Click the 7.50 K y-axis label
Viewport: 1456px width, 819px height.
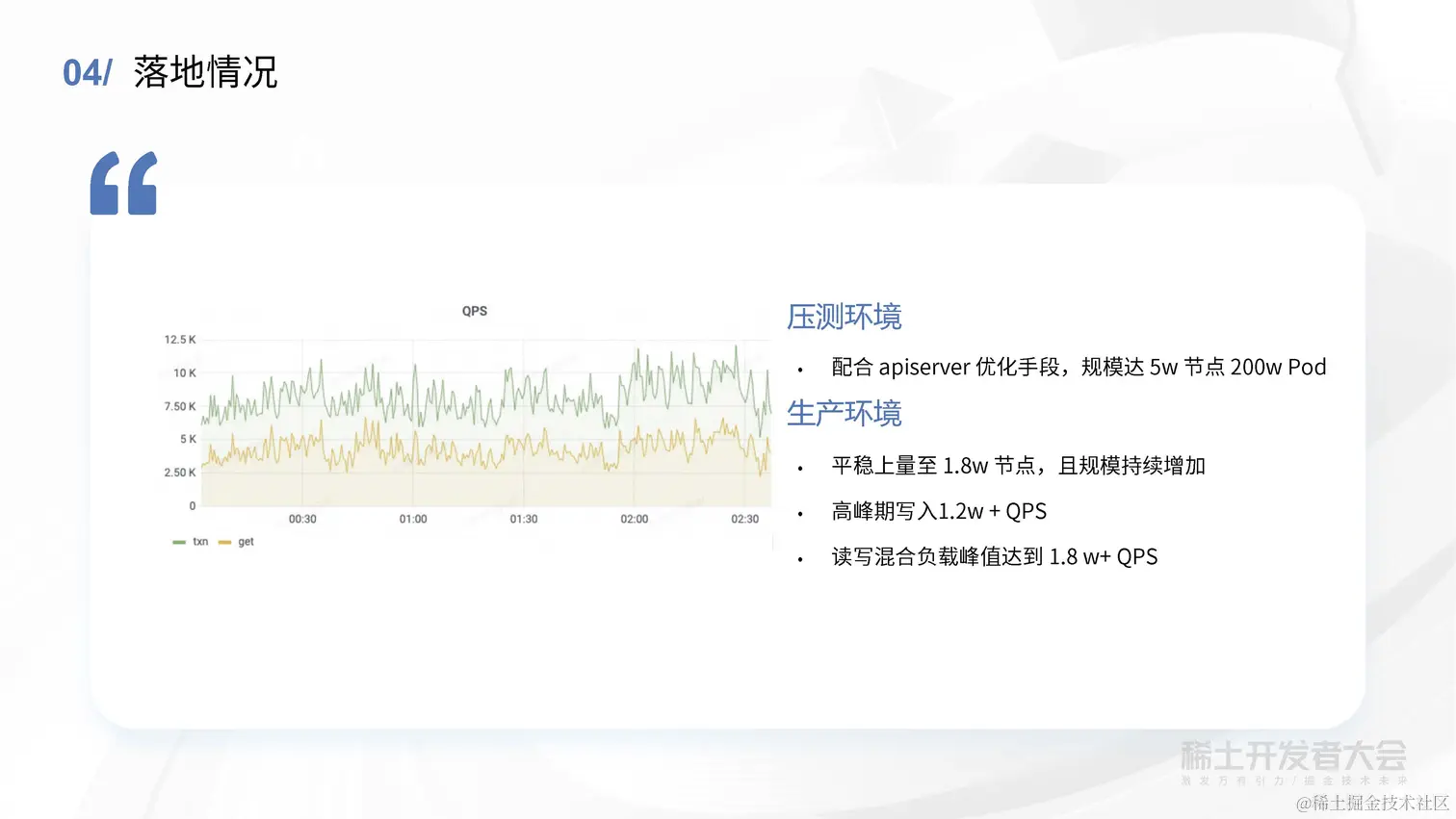[180, 406]
